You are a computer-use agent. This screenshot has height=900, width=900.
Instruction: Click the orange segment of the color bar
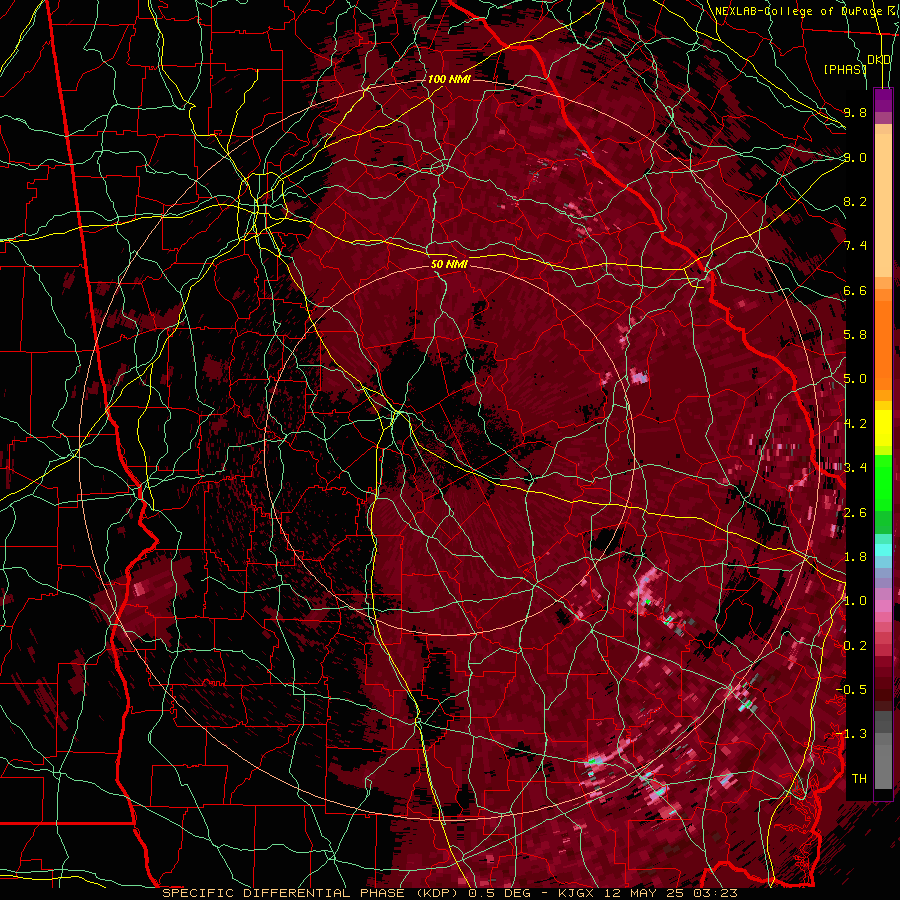click(883, 346)
